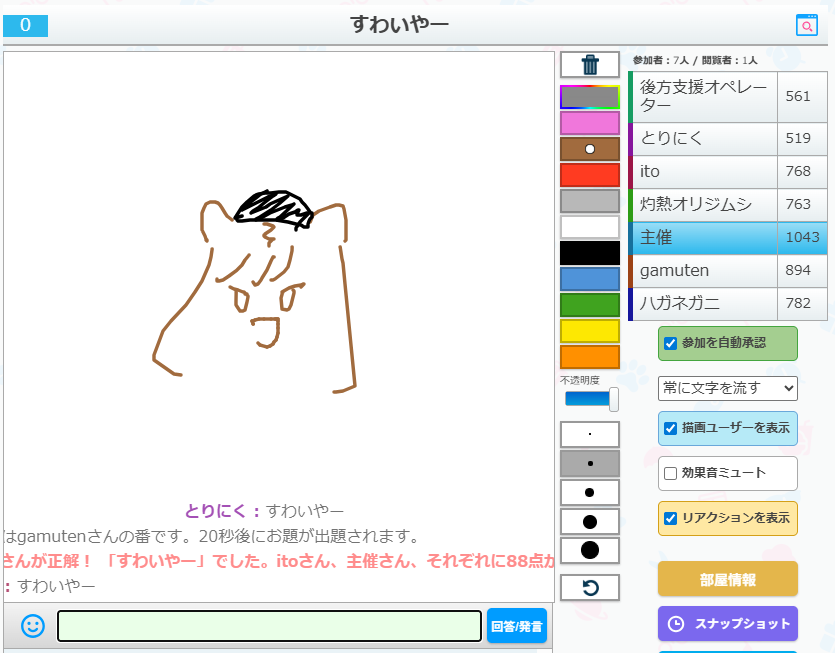This screenshot has width=835, height=653.
Task: Choose the medium brush size dot
Action: 590,493
